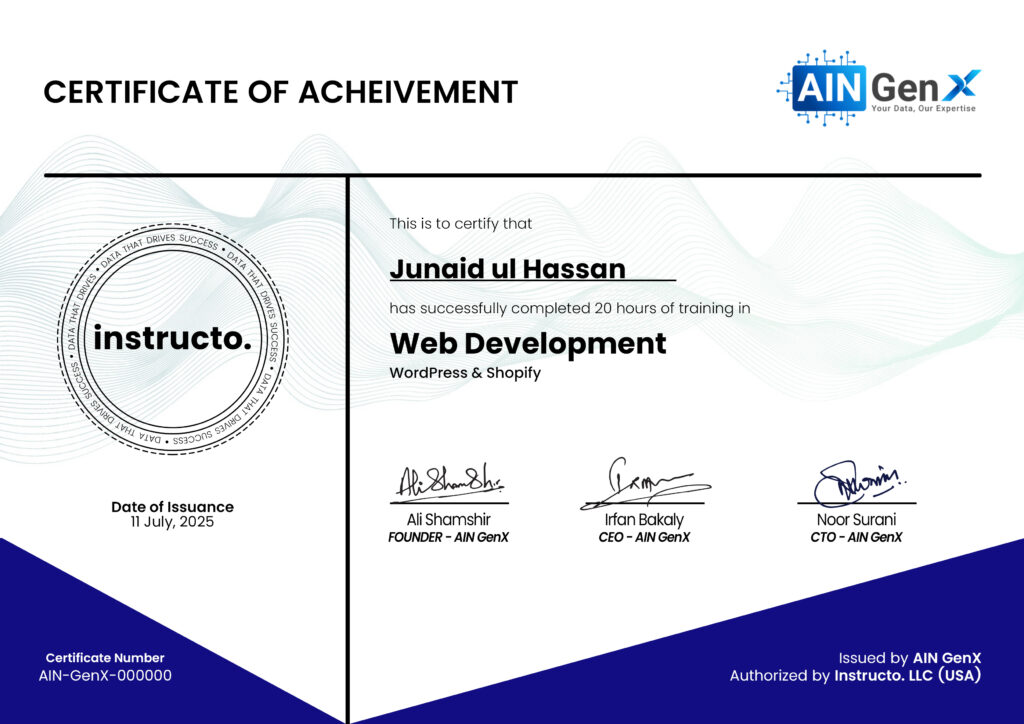Click 'Your Data, Our Expertise' tagline
The image size is (1024, 724).
pos(923,108)
